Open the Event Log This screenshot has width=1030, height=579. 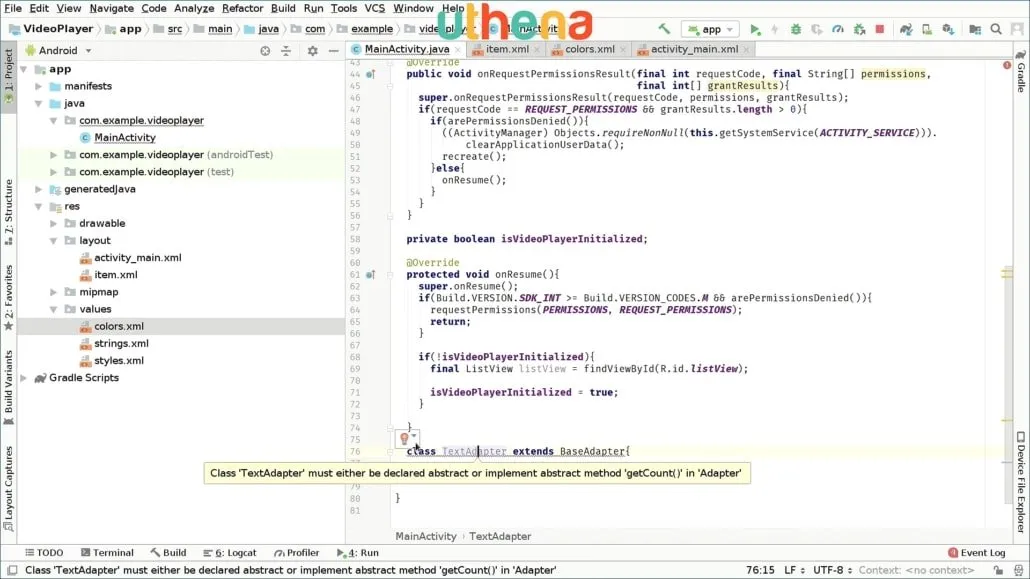point(977,553)
